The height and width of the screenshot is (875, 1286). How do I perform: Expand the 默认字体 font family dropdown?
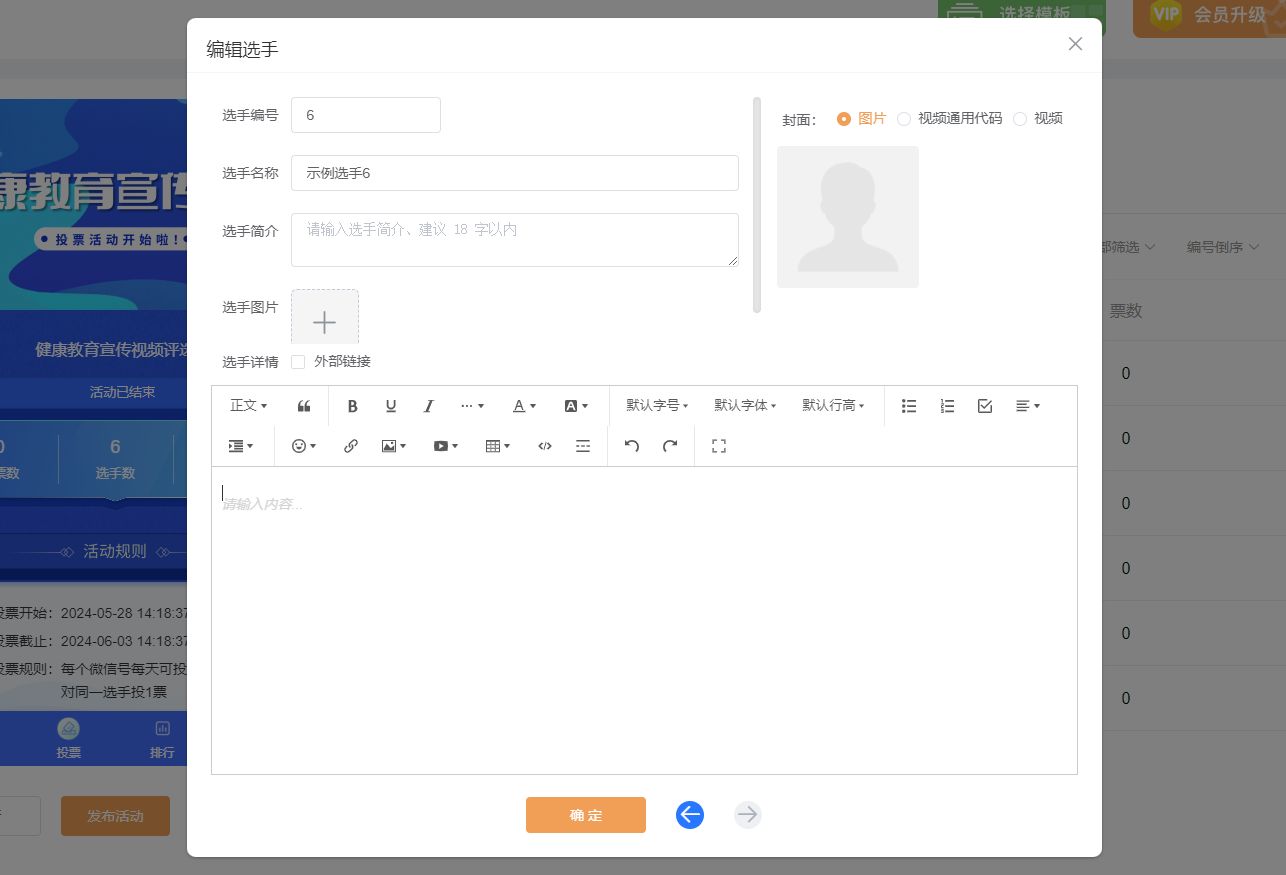coord(745,406)
